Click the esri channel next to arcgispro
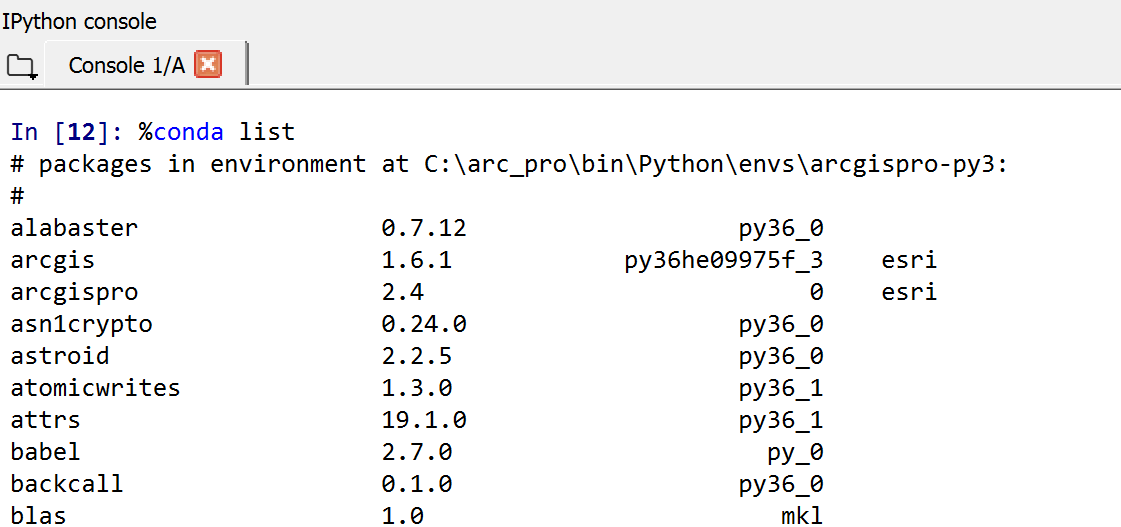The height and width of the screenshot is (527, 1121). click(909, 292)
